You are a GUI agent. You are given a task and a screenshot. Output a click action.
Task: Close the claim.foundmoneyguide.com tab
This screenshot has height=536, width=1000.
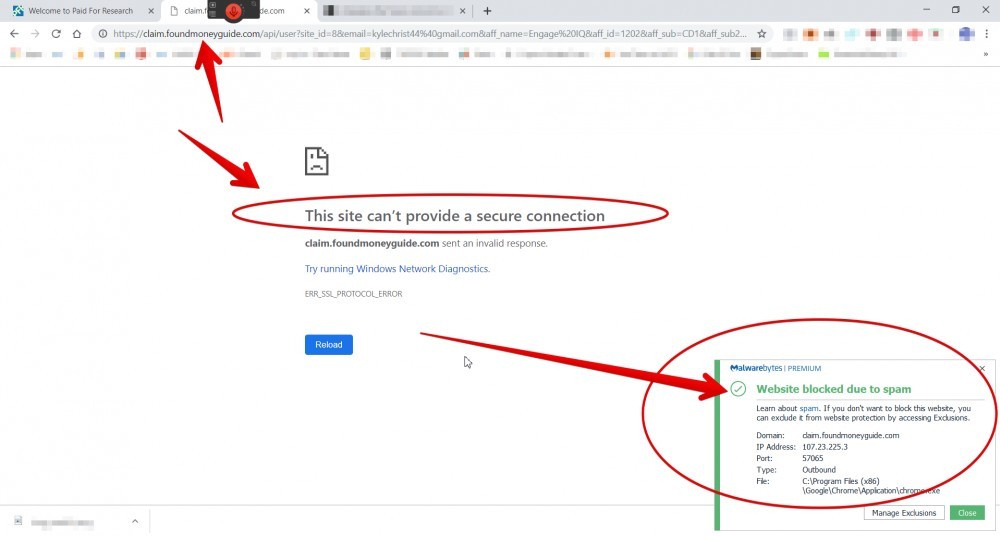[x=307, y=11]
